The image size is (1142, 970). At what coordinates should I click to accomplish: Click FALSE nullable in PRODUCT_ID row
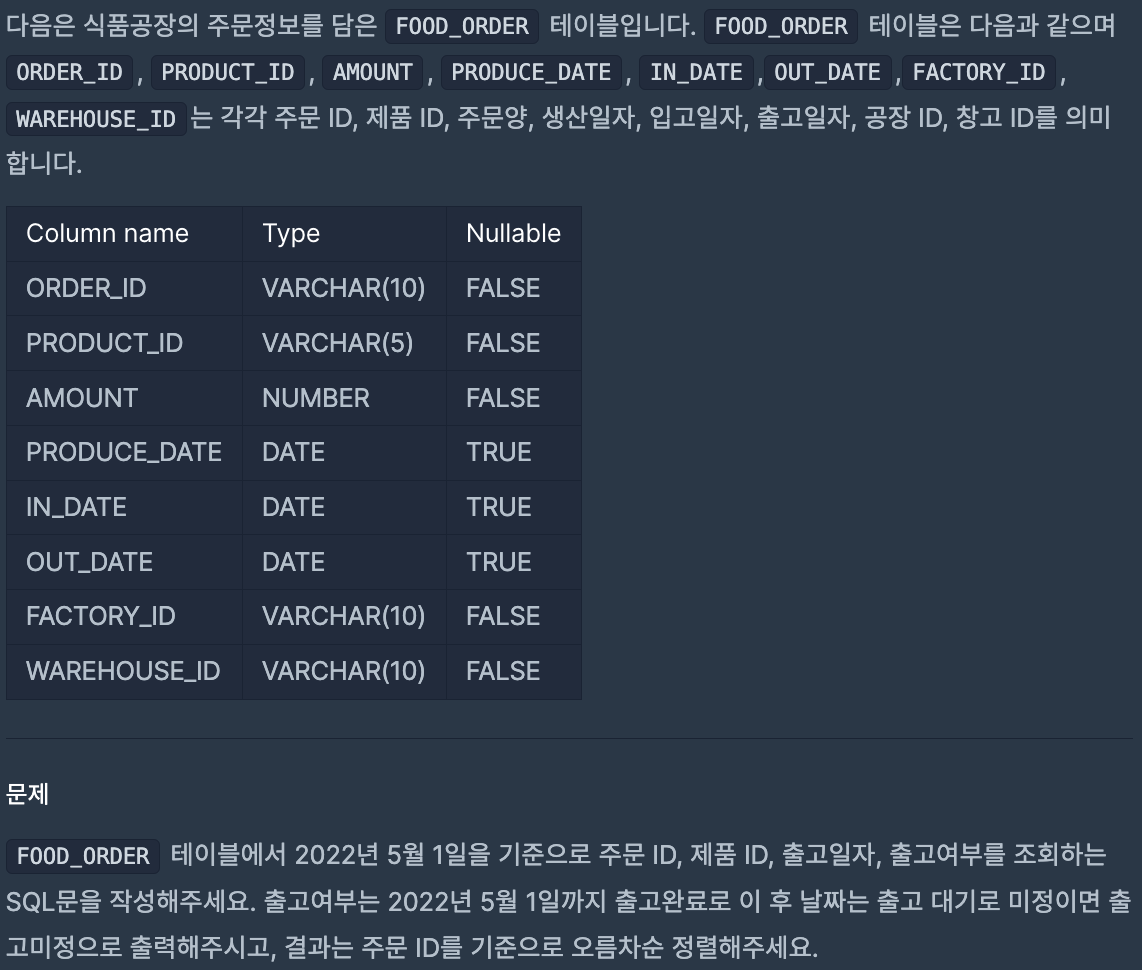click(513, 343)
